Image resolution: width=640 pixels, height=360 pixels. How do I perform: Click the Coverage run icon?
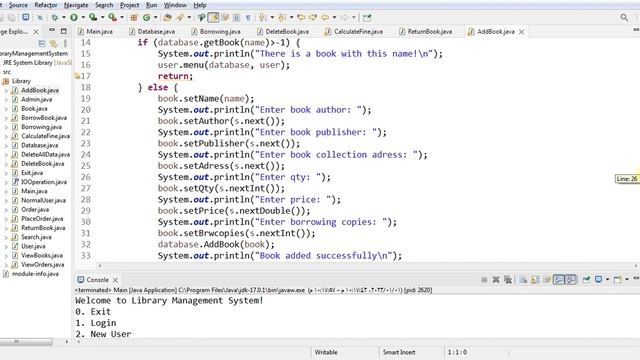93,17
